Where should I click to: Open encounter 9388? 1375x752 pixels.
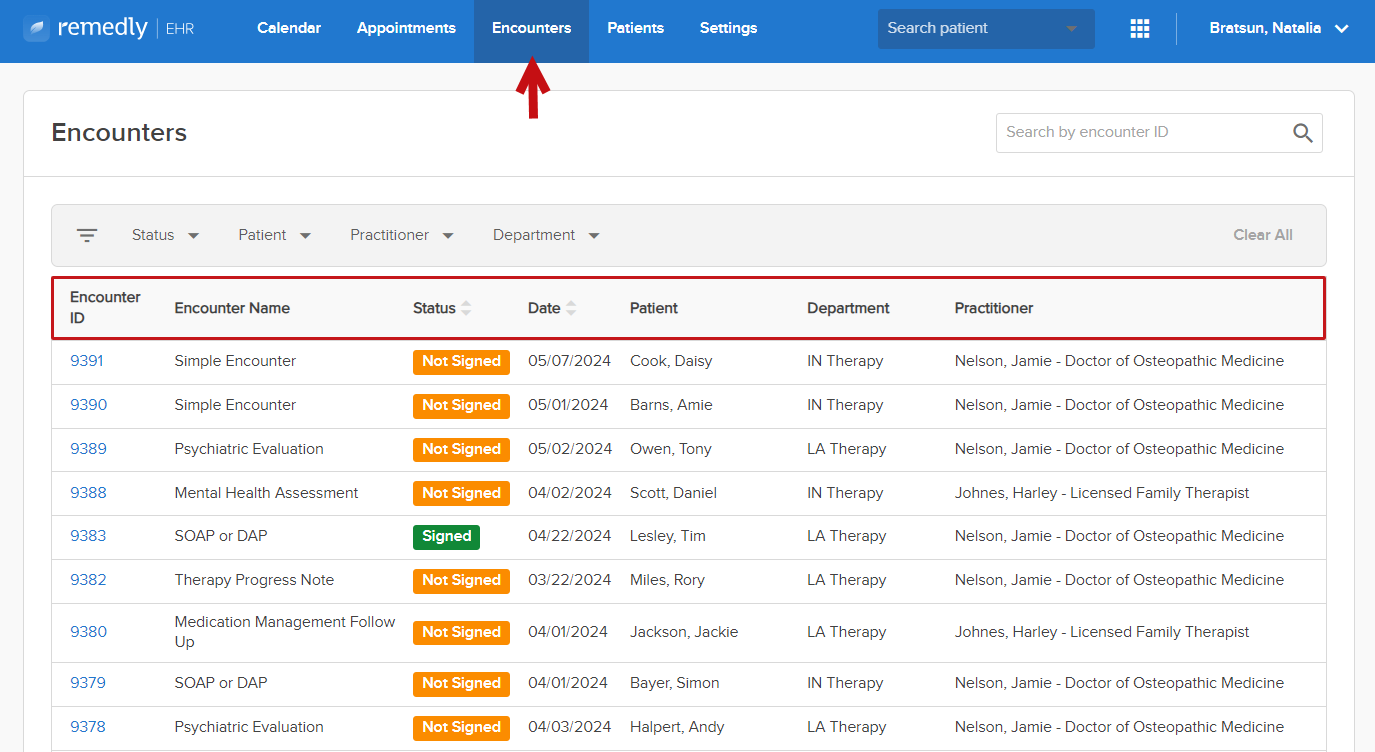pyautogui.click(x=88, y=493)
